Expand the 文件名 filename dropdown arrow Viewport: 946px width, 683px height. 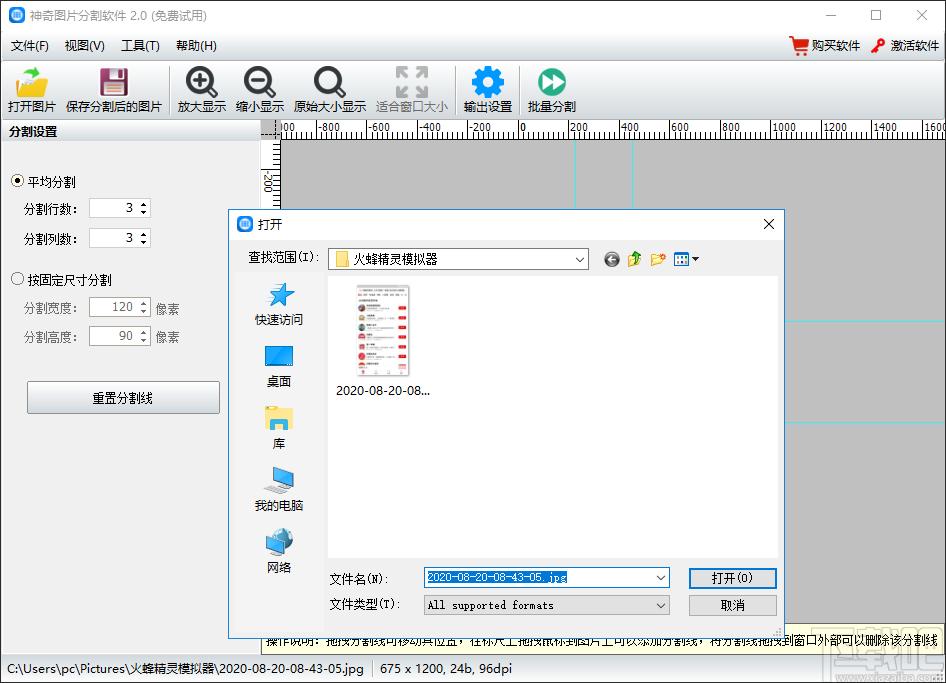click(661, 577)
